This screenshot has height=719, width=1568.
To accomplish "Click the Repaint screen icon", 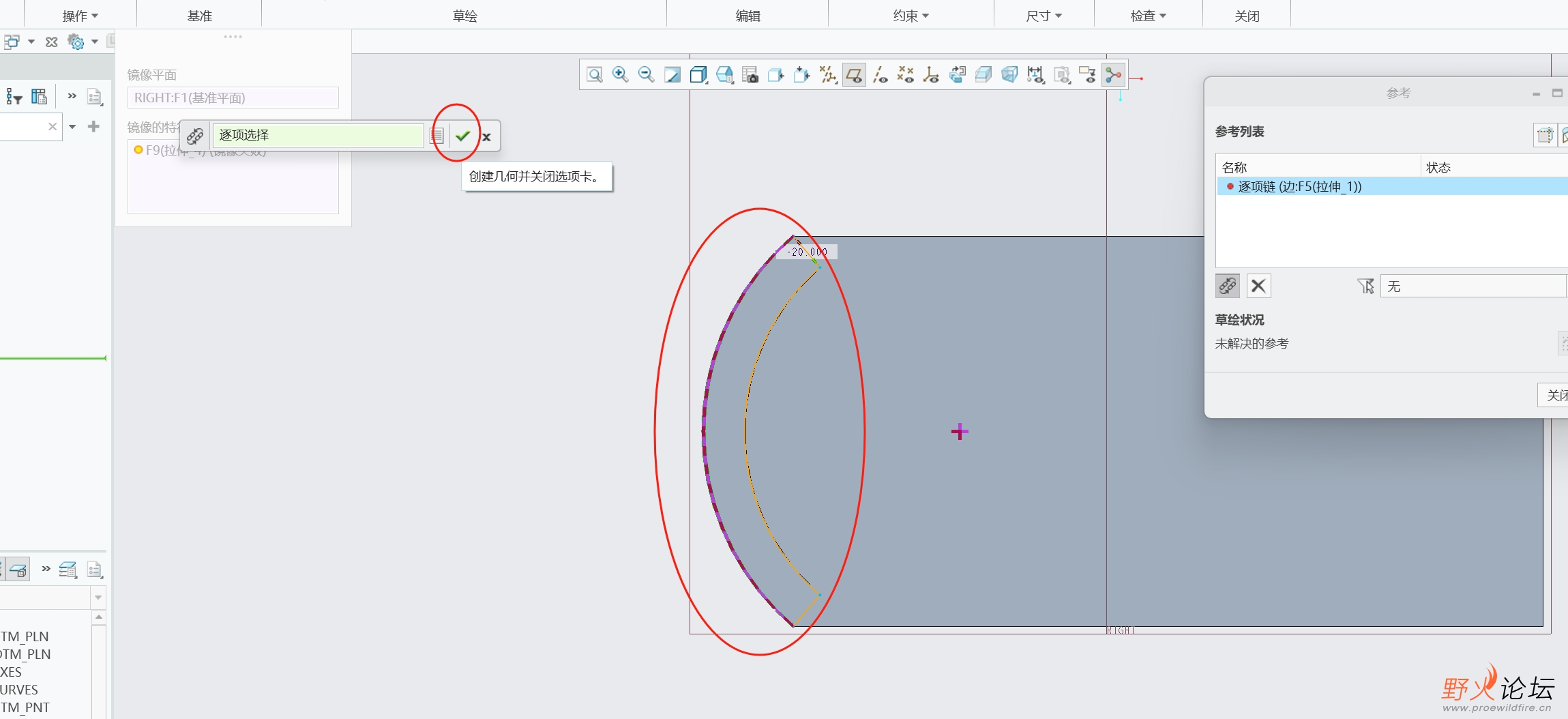I will tap(672, 75).
